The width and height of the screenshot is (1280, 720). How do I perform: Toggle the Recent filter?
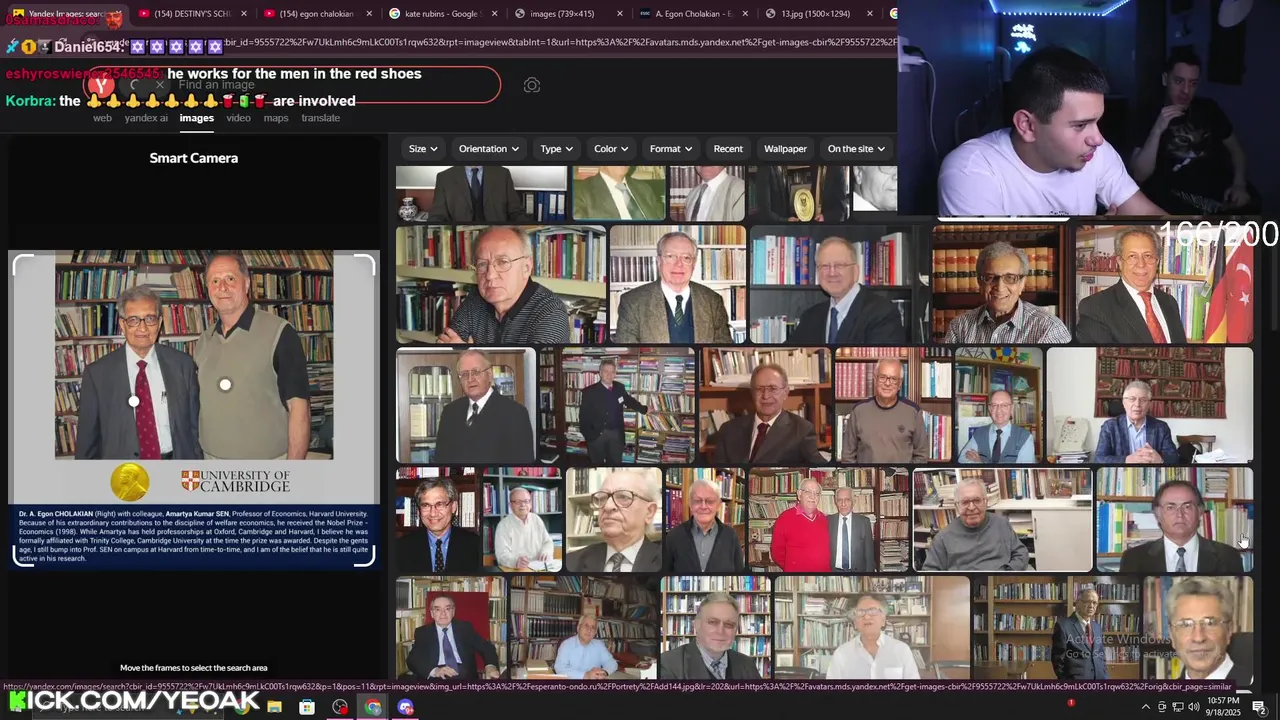(x=728, y=149)
